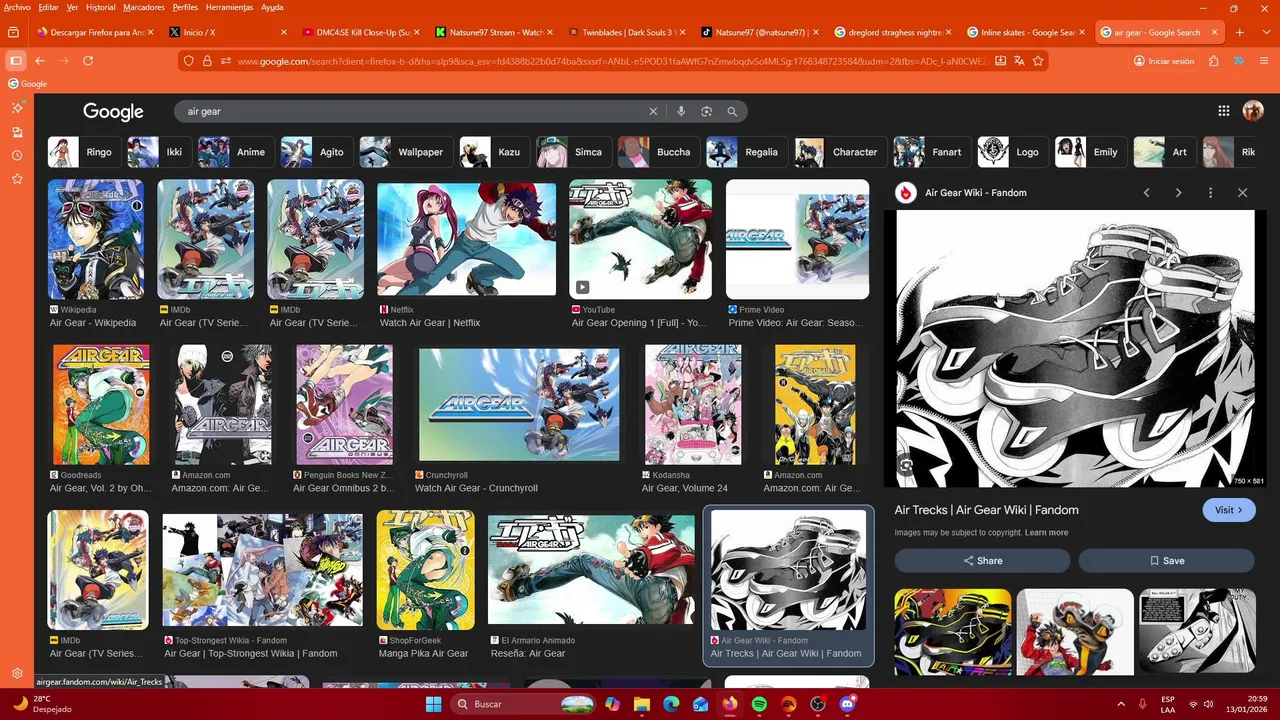Screen dimensions: 1280x720
Task: Open the Google apps grid
Action: pyautogui.click(x=1224, y=111)
